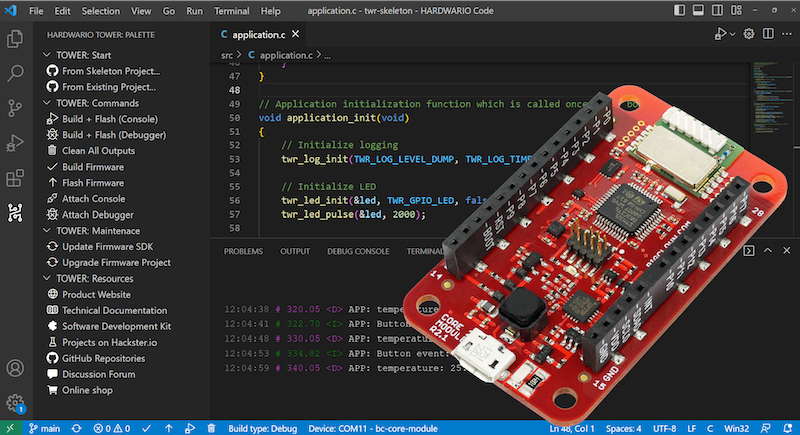
Task: Click the gear icon in editor toolbar
Action: tap(748, 34)
